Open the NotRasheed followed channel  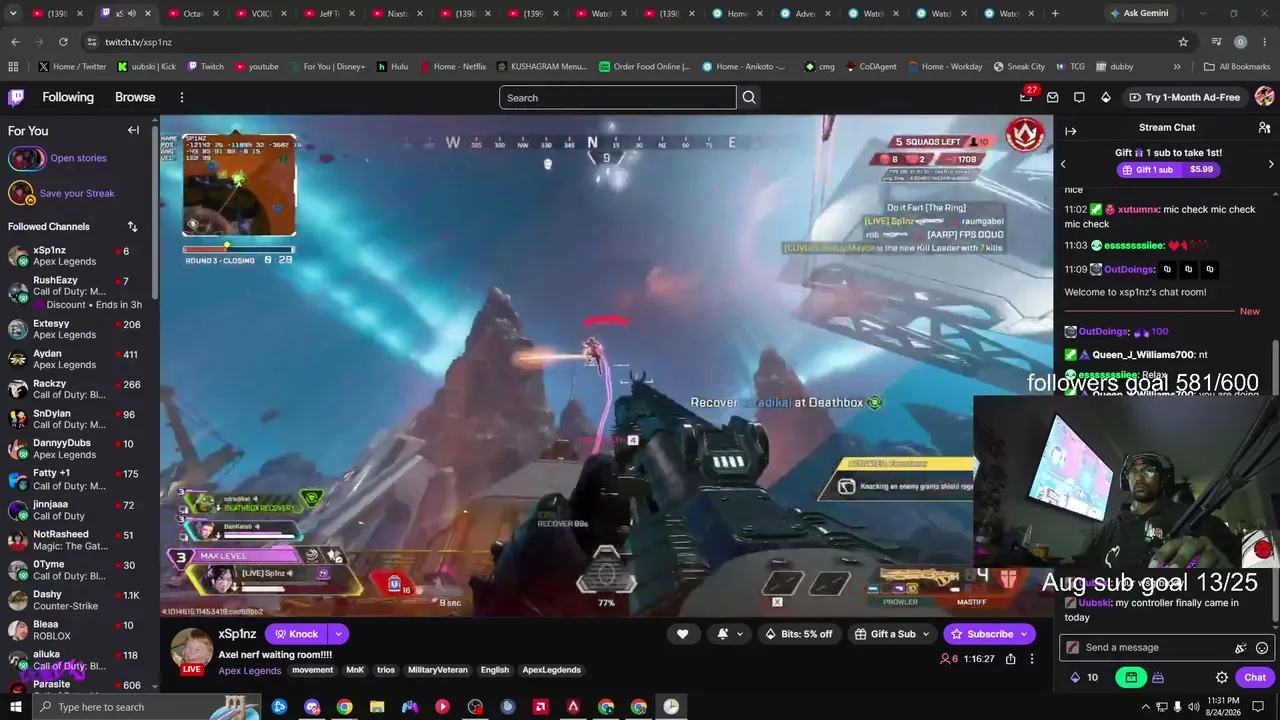coord(78,540)
